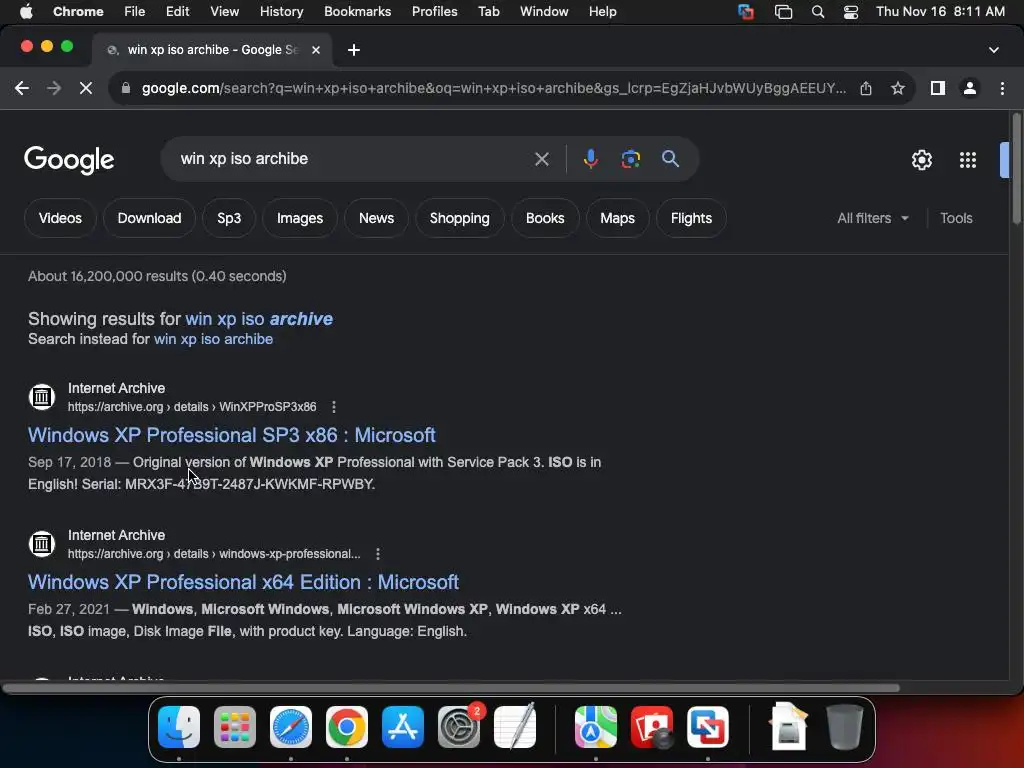Open Google quick settings gear
Screen dimensions: 1024x768
pyautogui.click(x=921, y=160)
